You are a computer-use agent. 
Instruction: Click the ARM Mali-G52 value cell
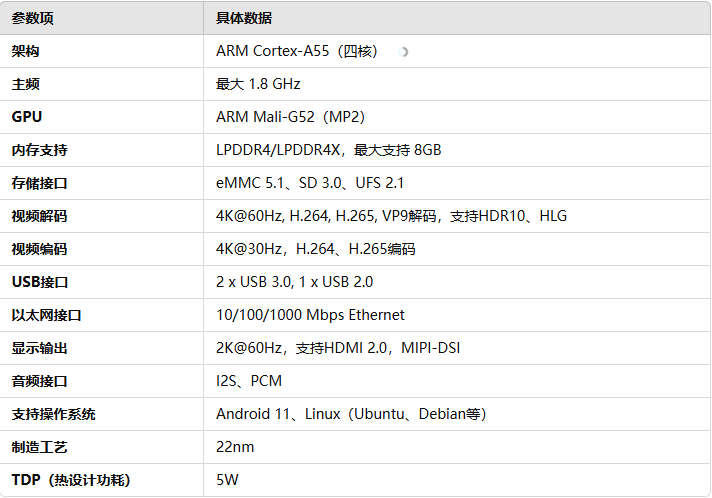291,117
